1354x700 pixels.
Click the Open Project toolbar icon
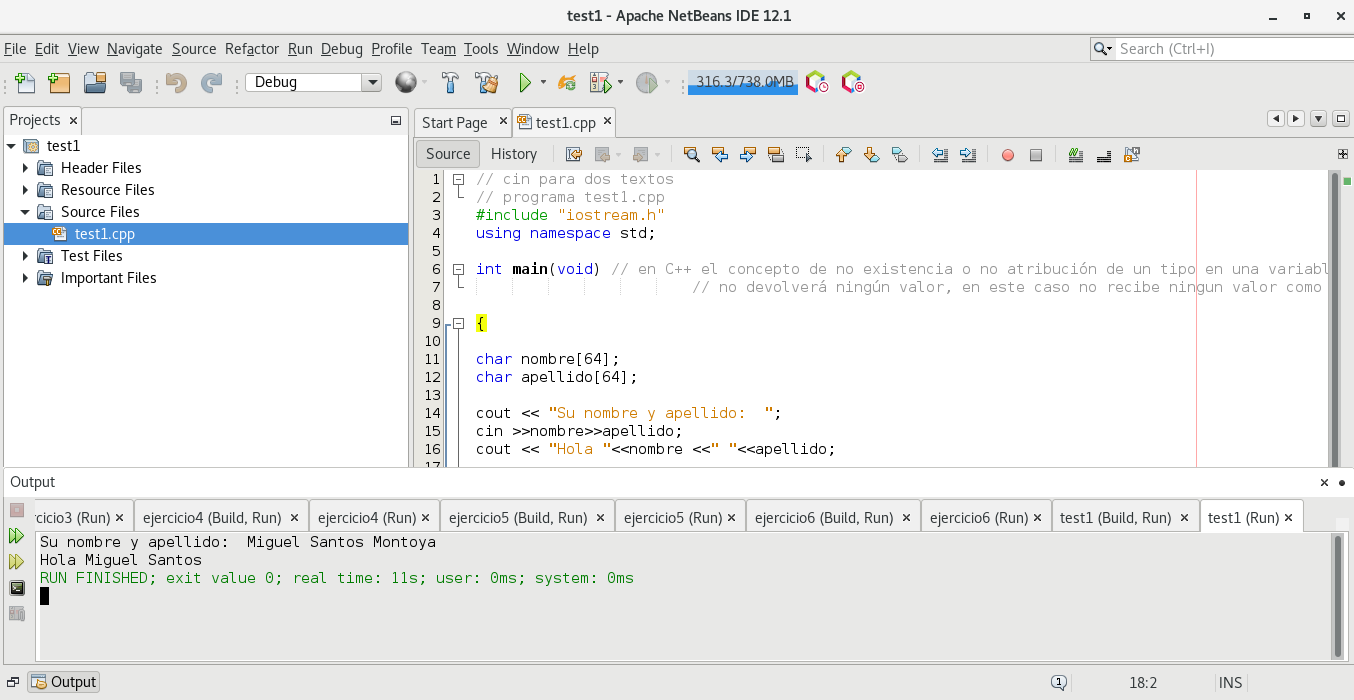click(95, 83)
